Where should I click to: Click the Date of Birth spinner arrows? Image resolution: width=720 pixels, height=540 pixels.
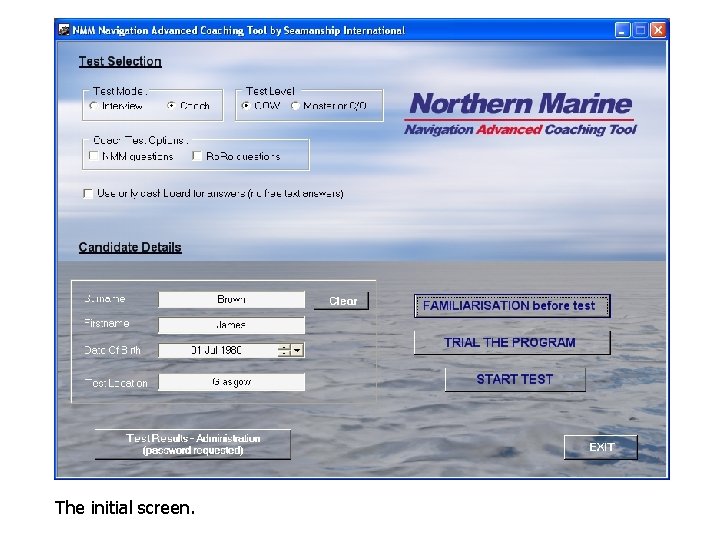pyautogui.click(x=284, y=350)
